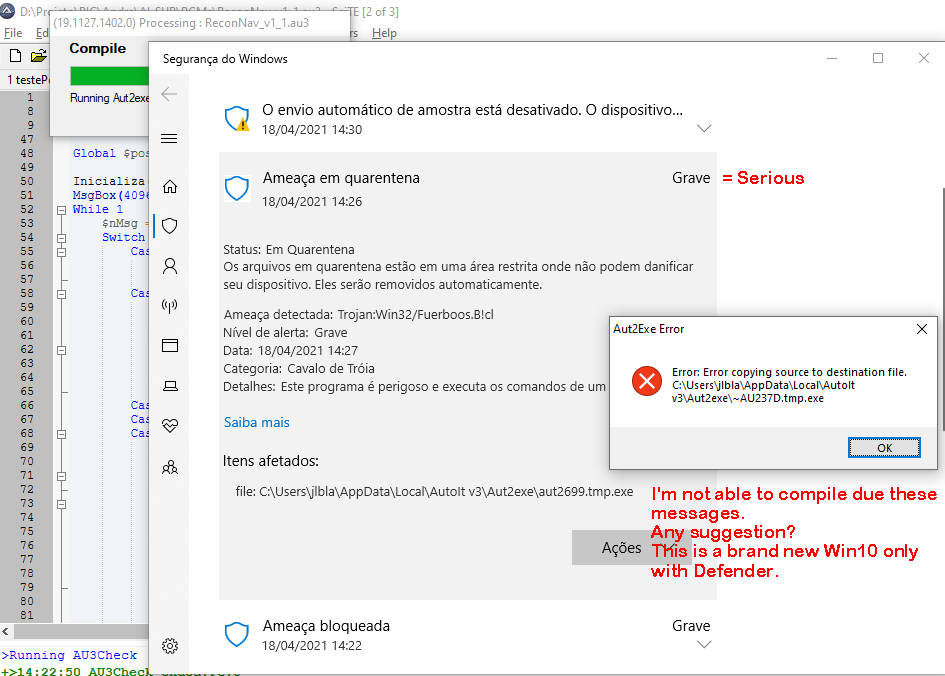Screen dimensions: 945x676
Task: Click the 'Segurança do Windows' window title
Action: pos(225,59)
